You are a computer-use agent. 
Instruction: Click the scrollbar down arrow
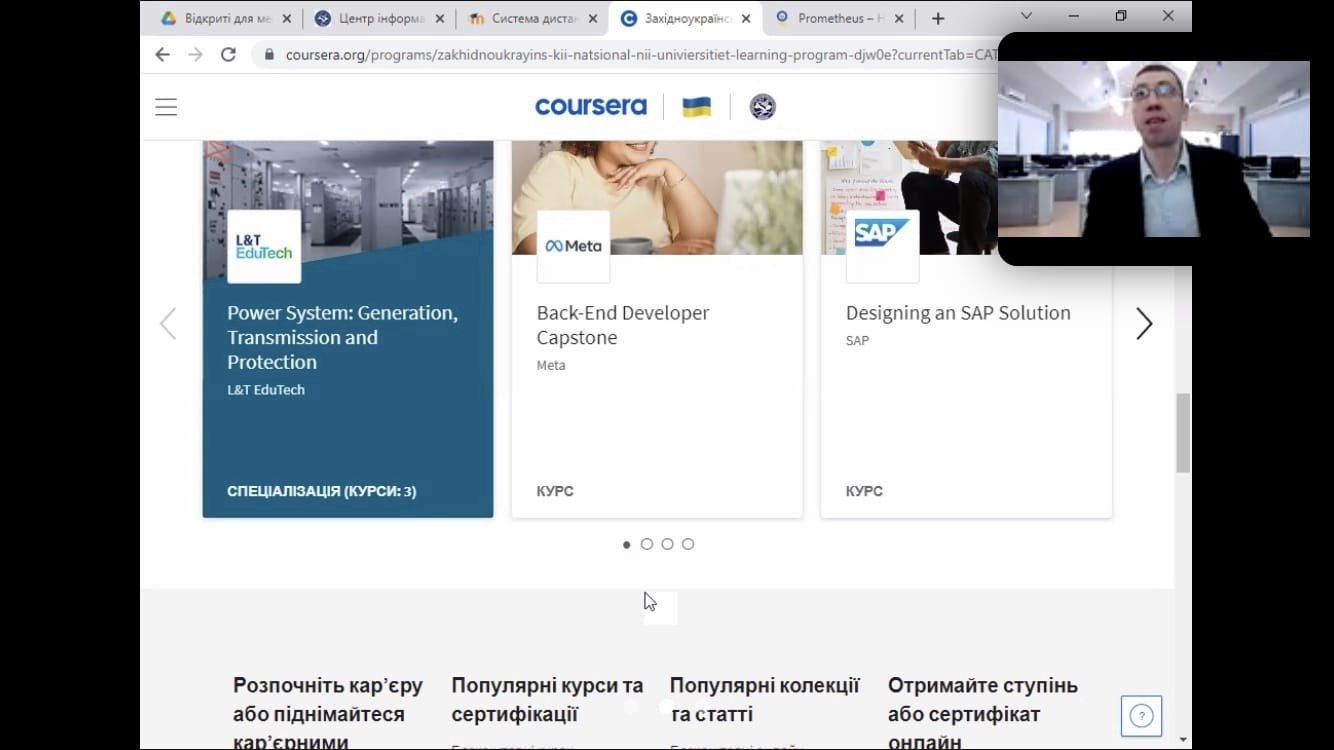pos(1183,740)
